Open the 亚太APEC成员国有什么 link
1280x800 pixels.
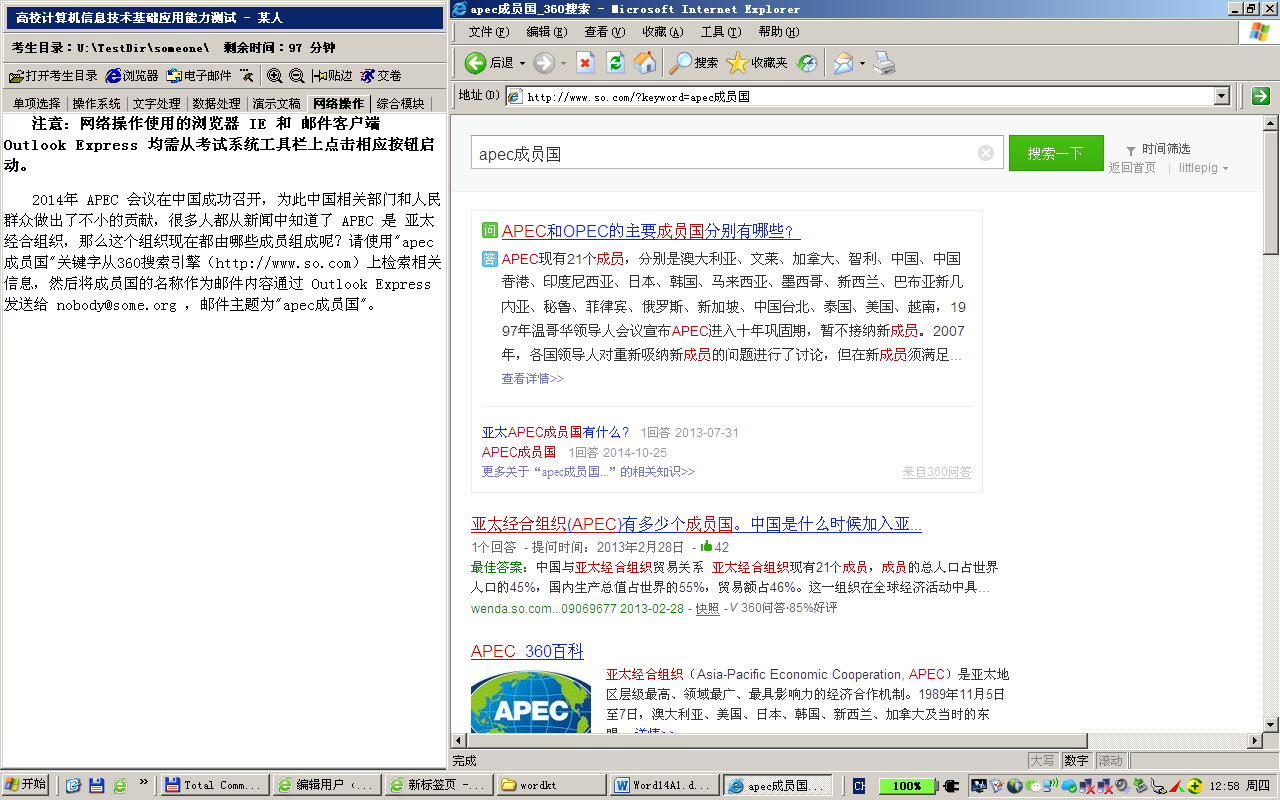tap(556, 433)
